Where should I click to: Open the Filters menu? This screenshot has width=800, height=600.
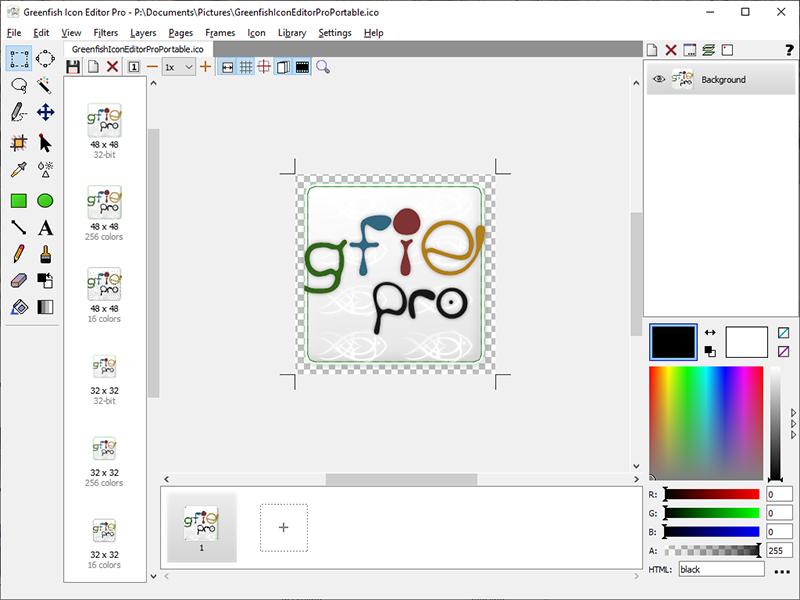pos(105,33)
